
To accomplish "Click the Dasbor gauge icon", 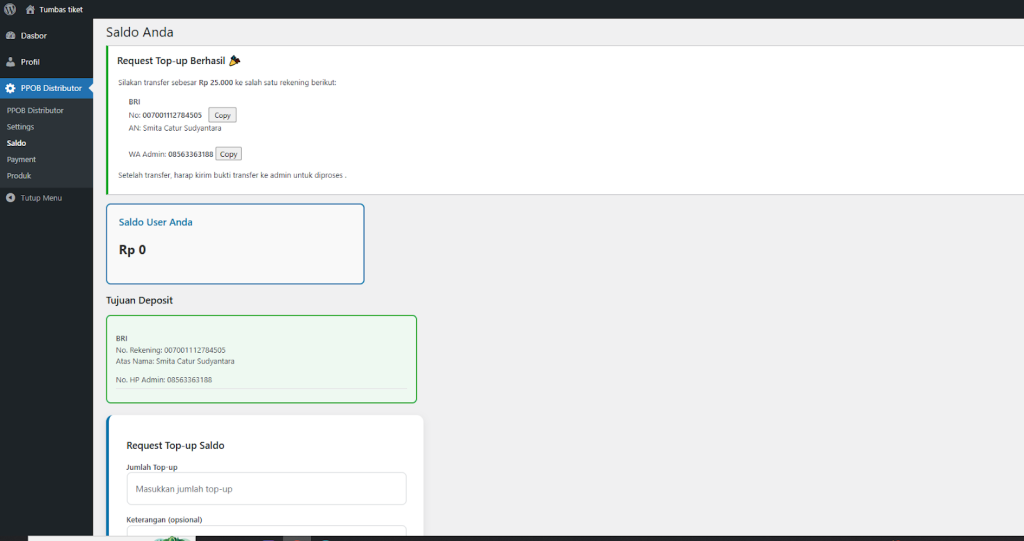I will tap(10, 36).
